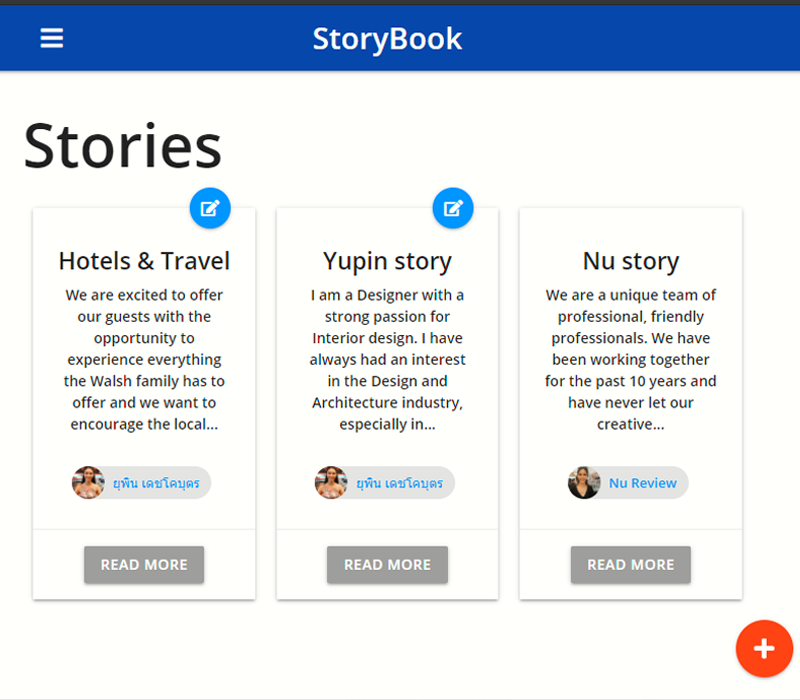Click the Yupin story card title
Image resolution: width=800 pixels, height=700 pixels.
[x=387, y=261]
